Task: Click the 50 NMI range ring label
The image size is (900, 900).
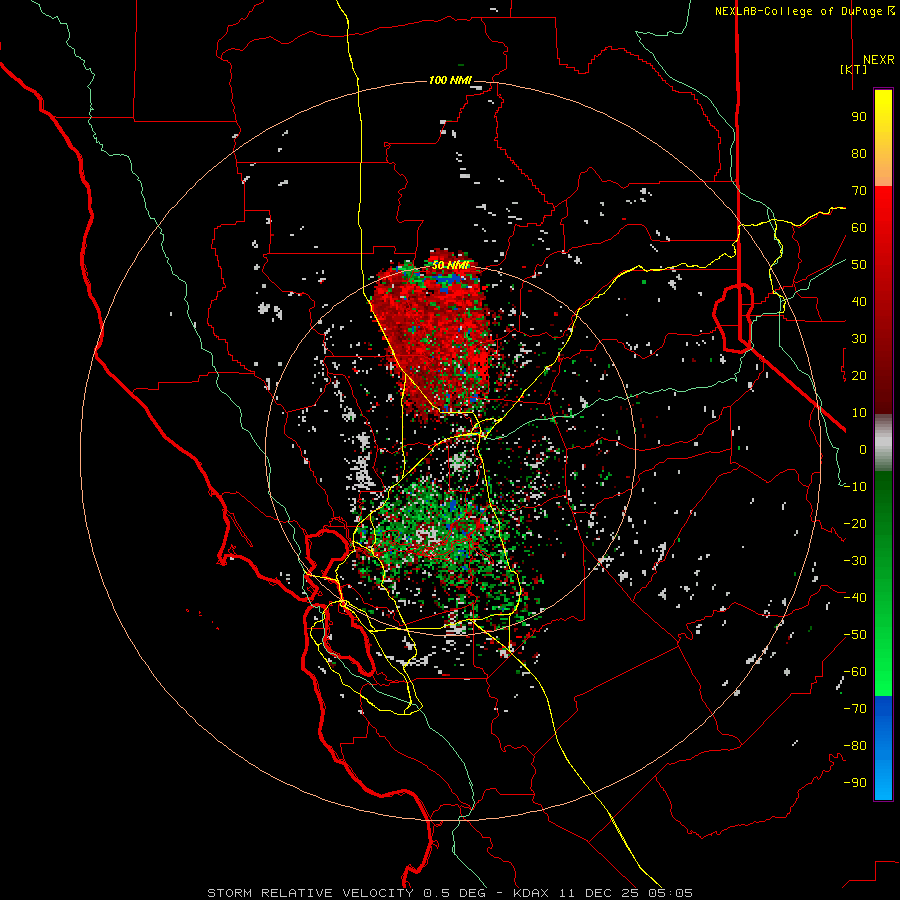Action: coord(451,265)
